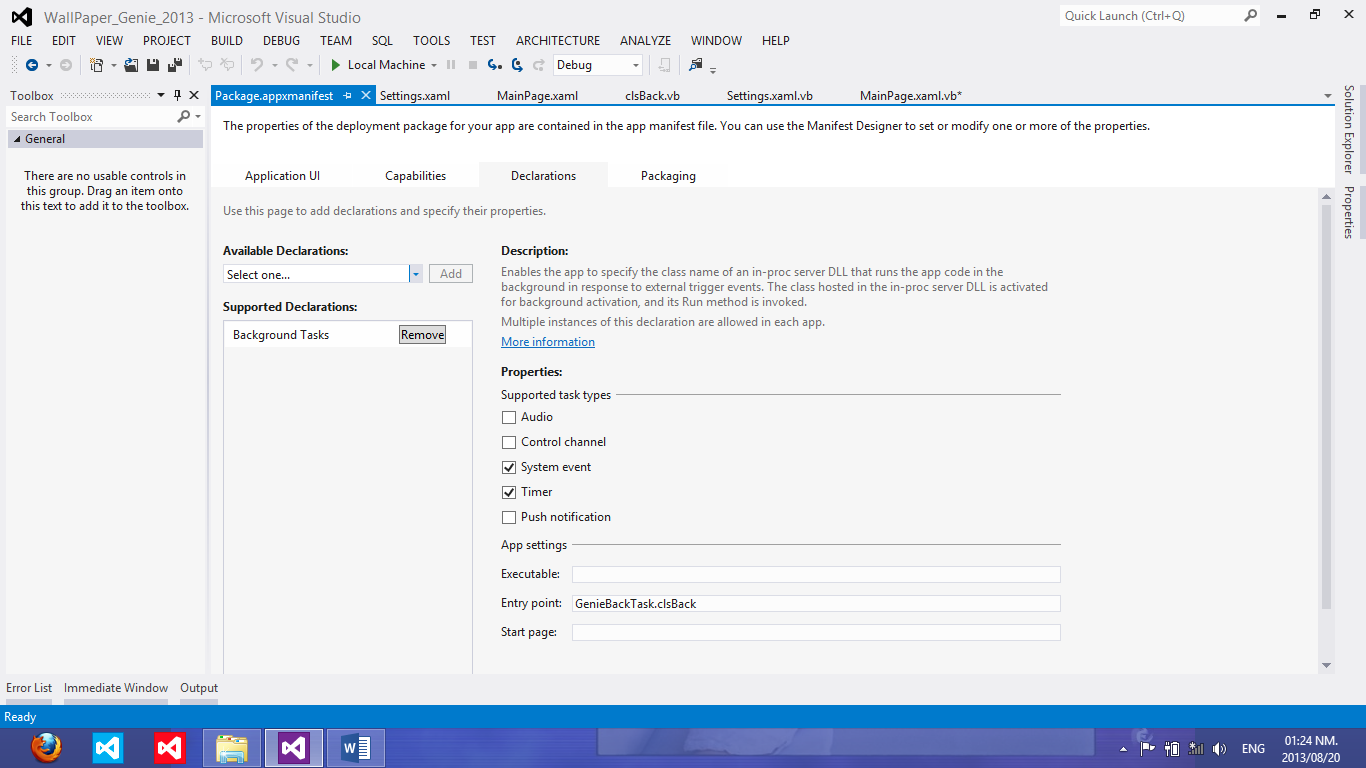The height and width of the screenshot is (768, 1366).
Task: Click the Start page text field
Action: [x=816, y=633]
